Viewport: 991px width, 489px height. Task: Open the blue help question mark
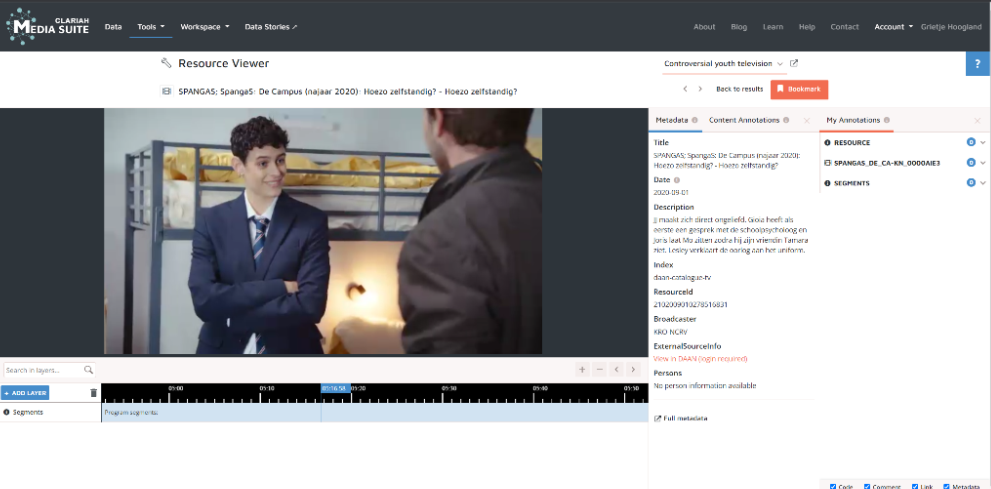tap(977, 63)
